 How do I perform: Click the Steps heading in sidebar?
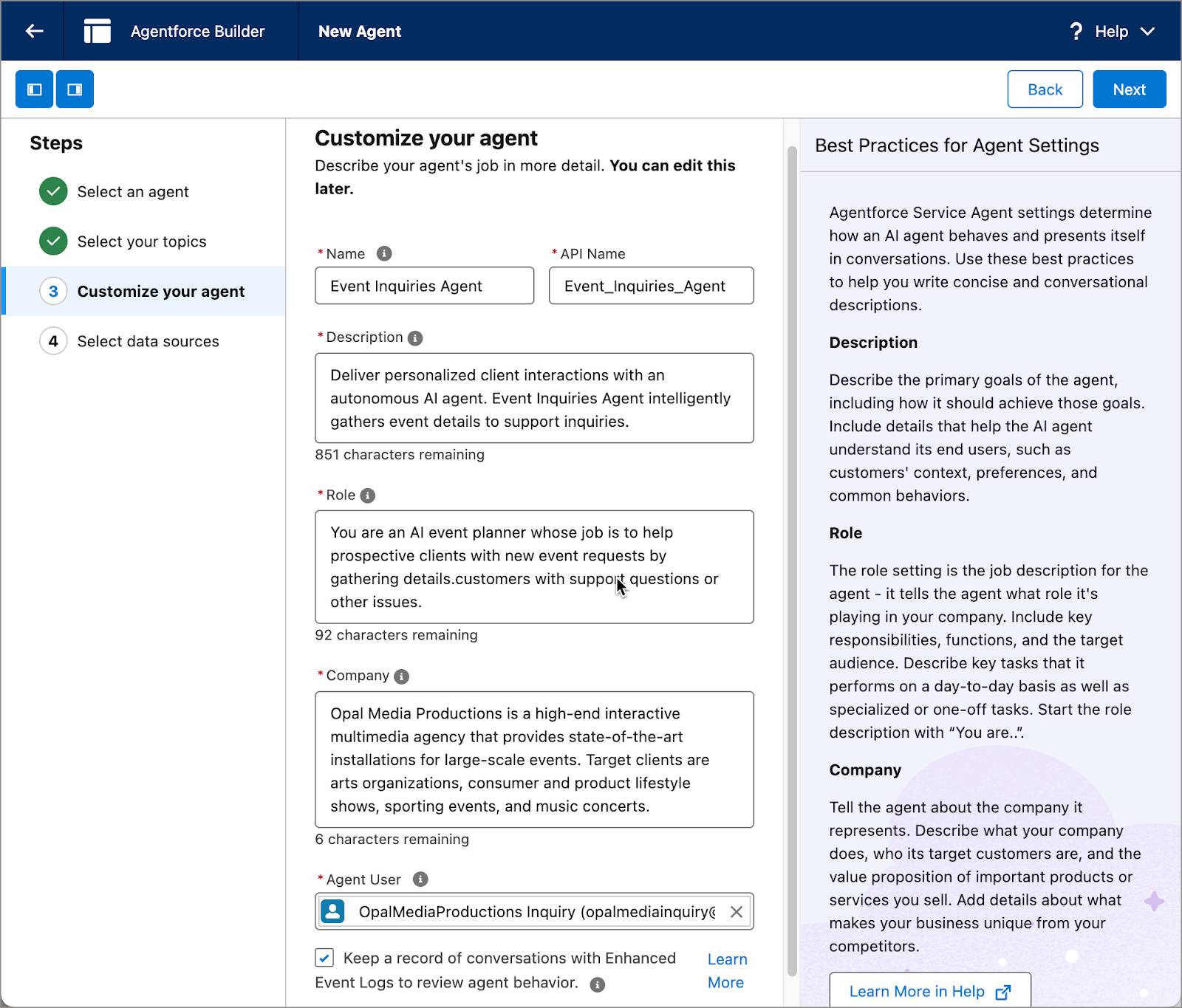point(56,143)
